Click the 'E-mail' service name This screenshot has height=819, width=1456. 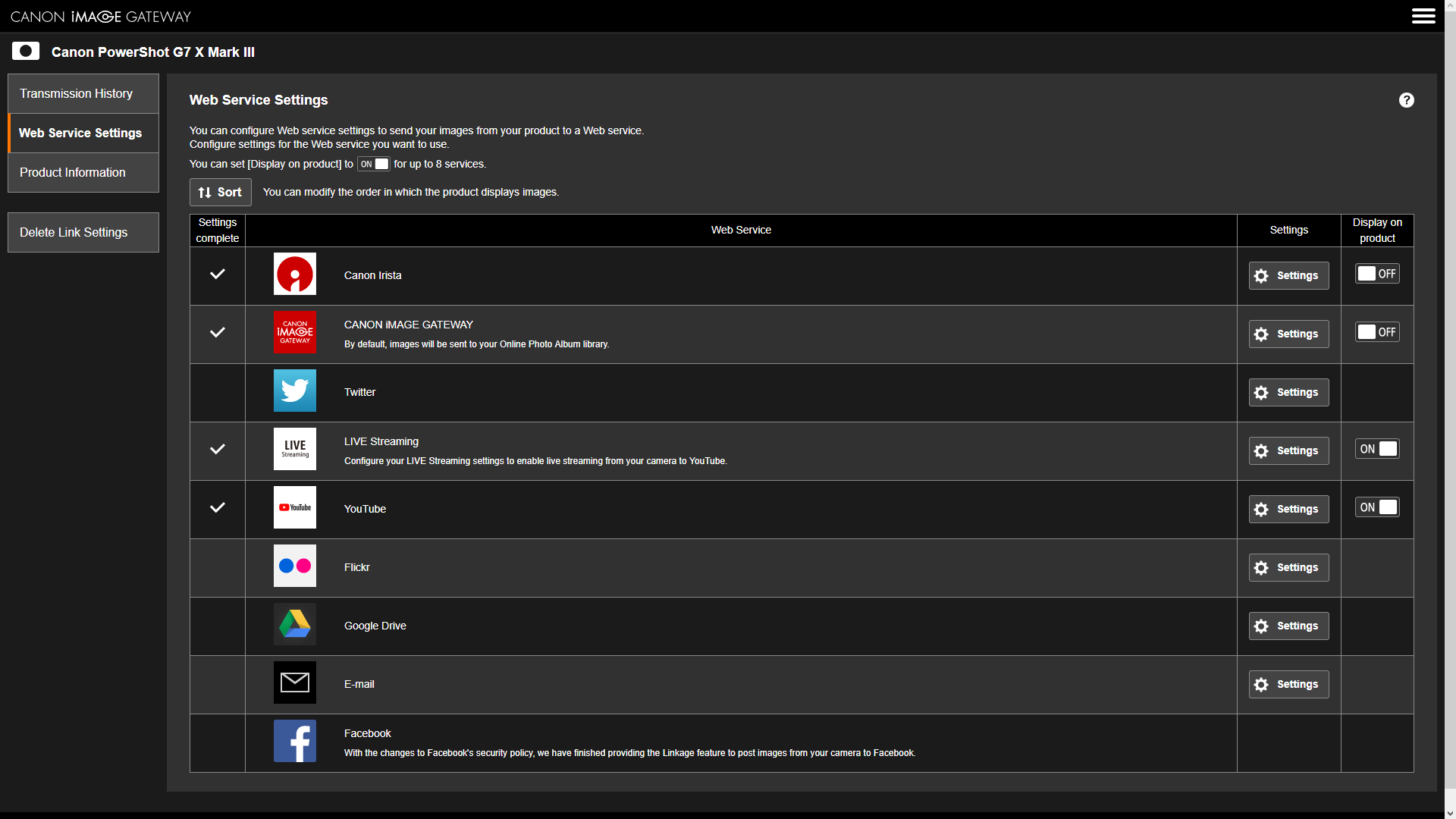(359, 684)
